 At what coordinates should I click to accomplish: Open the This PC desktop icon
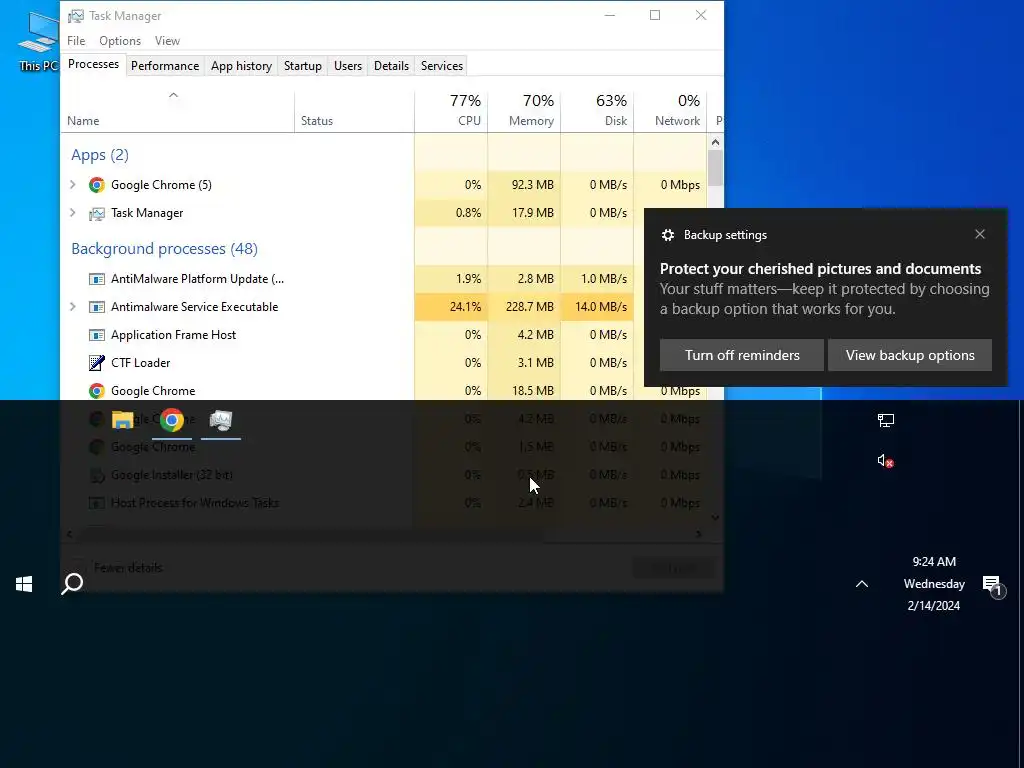(x=37, y=41)
